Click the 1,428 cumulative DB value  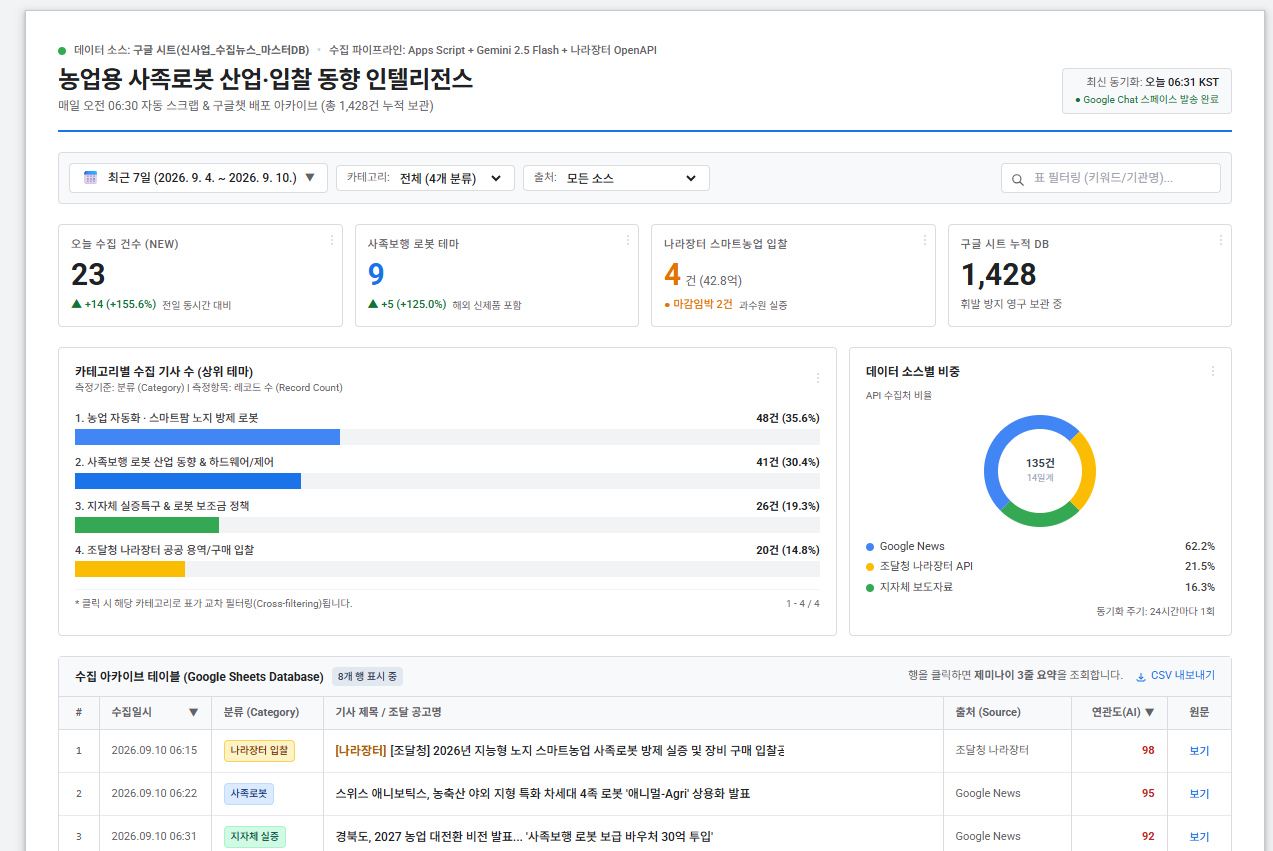(998, 274)
